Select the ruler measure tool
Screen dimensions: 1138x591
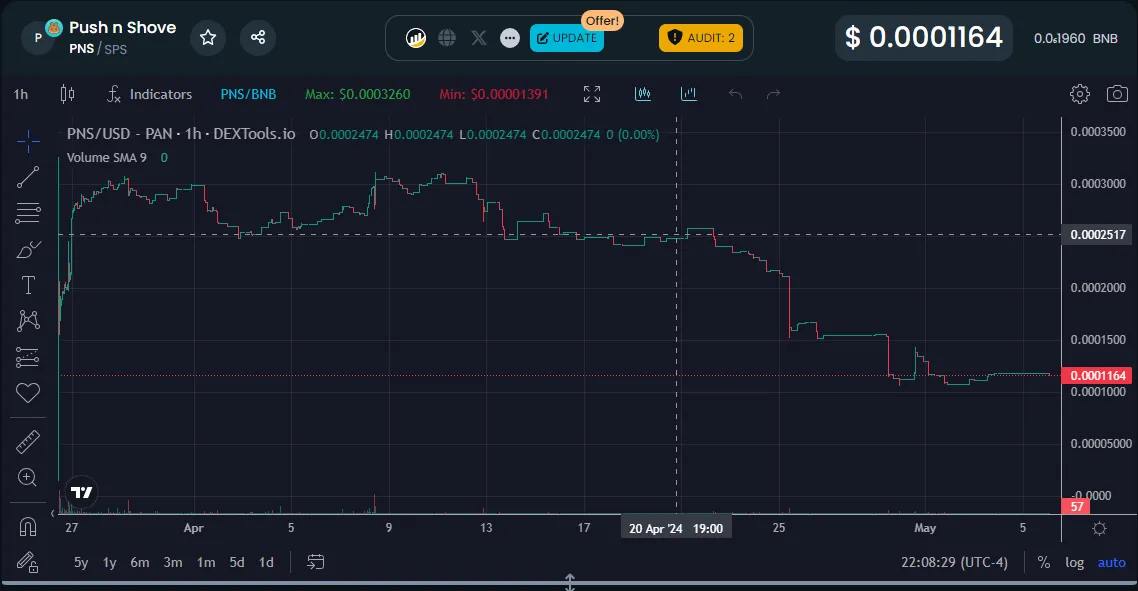tap(28, 442)
